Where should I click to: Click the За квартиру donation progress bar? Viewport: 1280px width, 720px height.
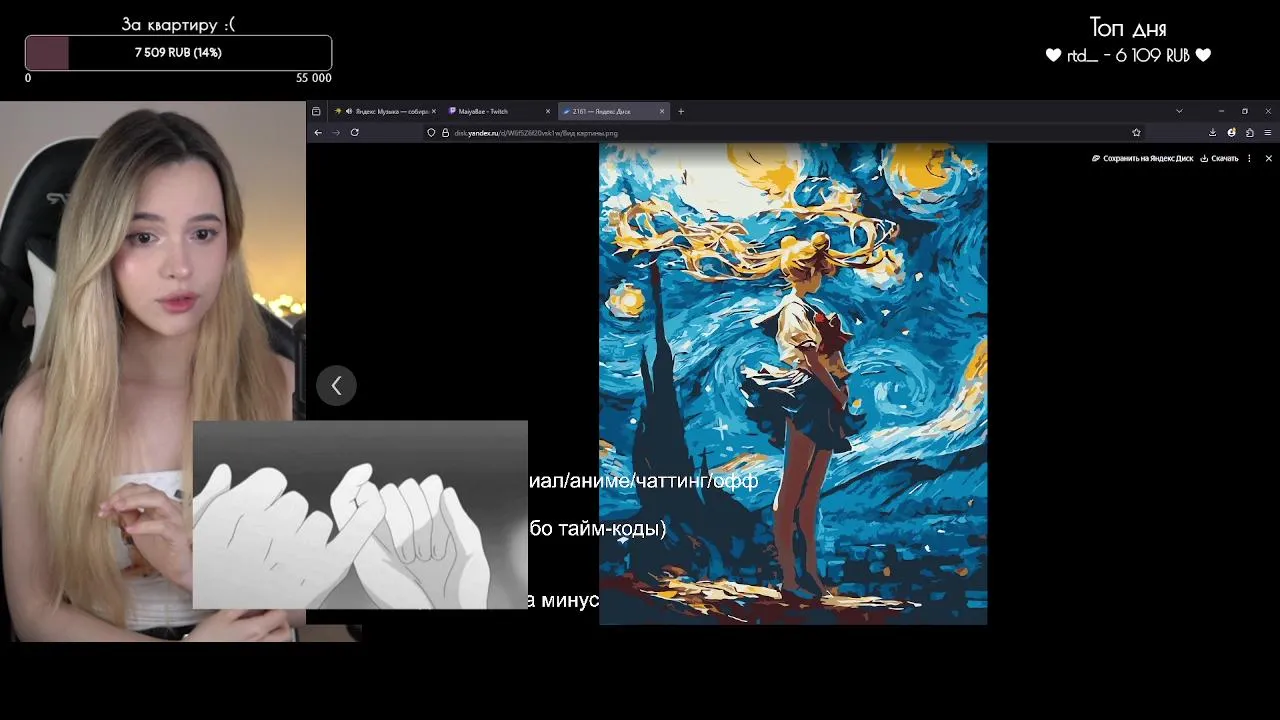[x=178, y=53]
